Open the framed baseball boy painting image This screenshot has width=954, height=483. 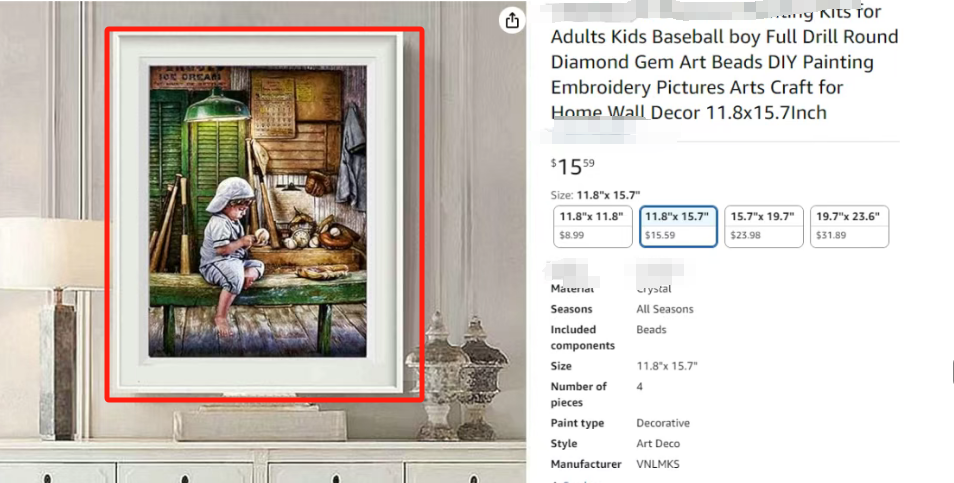tap(258, 211)
